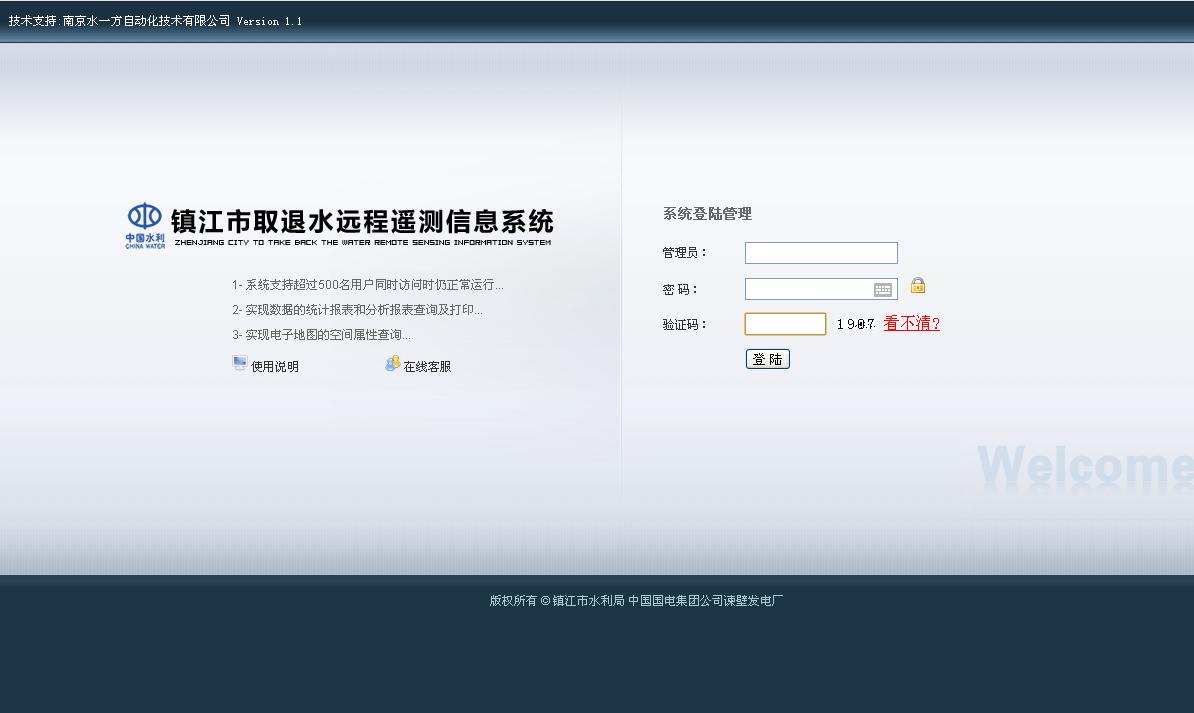The image size is (1194, 713).
Task: Click the virtual keyboard icon in password field
Action: [x=883, y=289]
